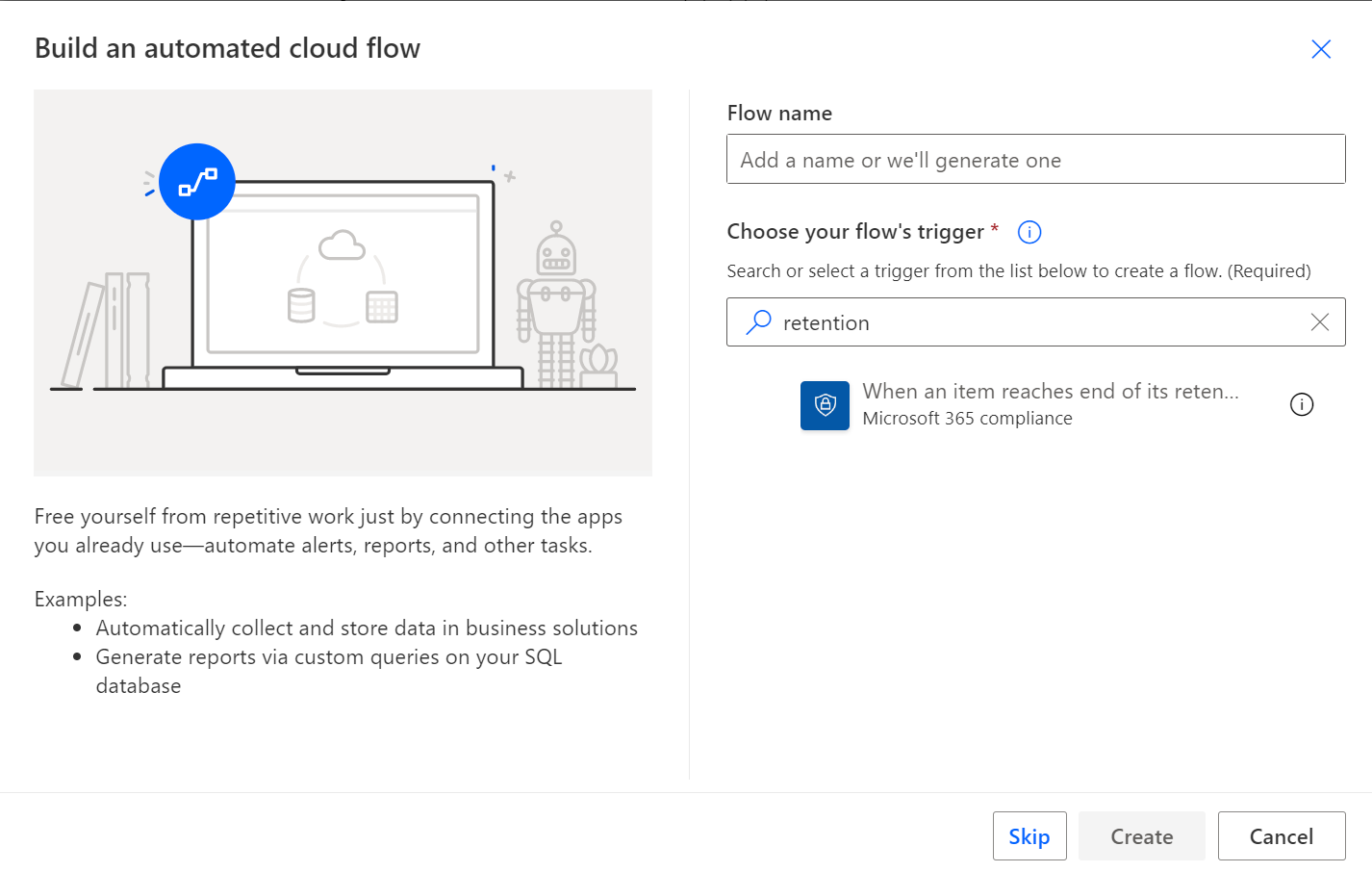1372x872 pixels.
Task: Click the Build an automated cloud flow heading
Action: click(227, 47)
